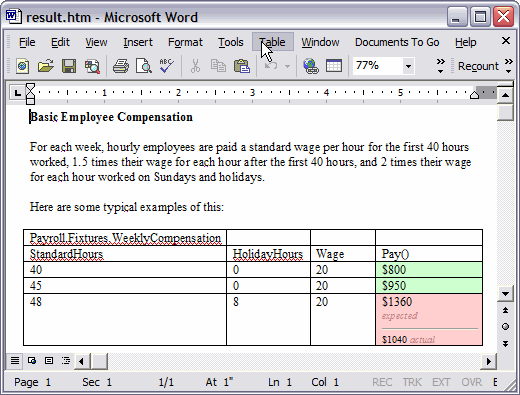Print the document with the printer icon
Screen dimensions: 520x395
(121, 66)
